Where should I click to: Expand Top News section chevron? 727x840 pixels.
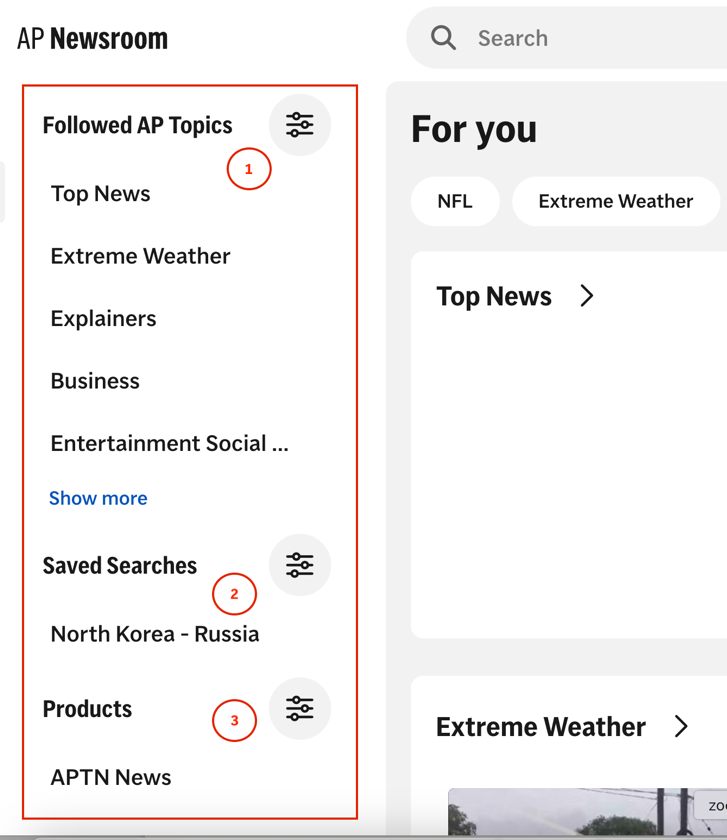click(587, 296)
